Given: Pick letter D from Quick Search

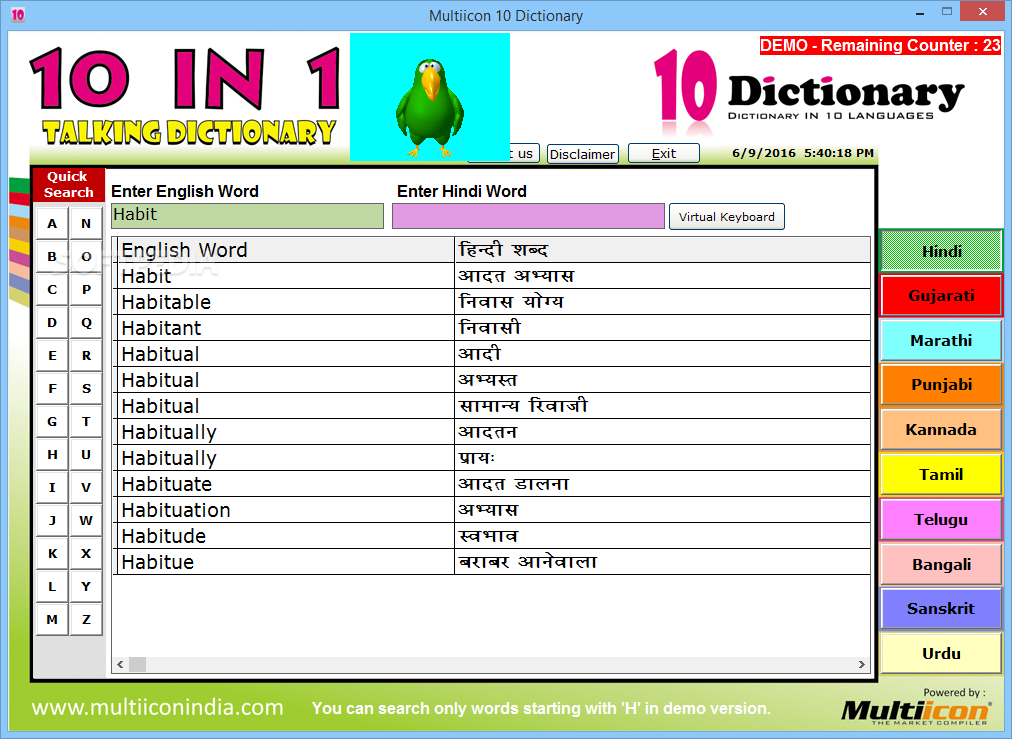Looking at the screenshot, I should (x=52, y=323).
